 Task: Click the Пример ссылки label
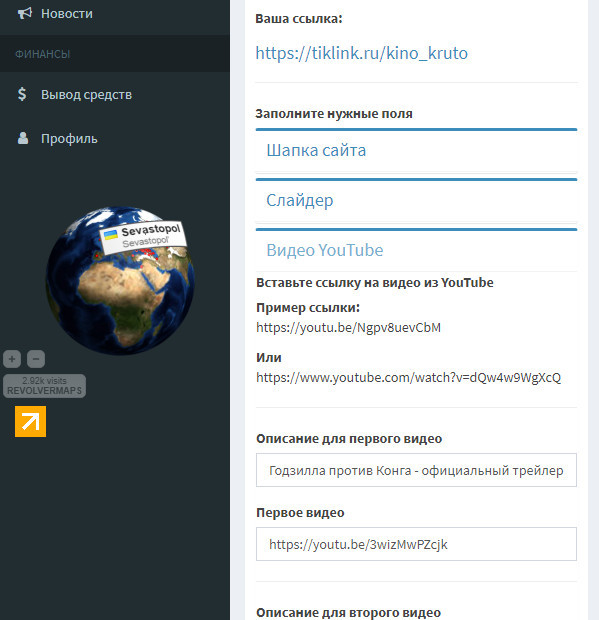pos(308,308)
